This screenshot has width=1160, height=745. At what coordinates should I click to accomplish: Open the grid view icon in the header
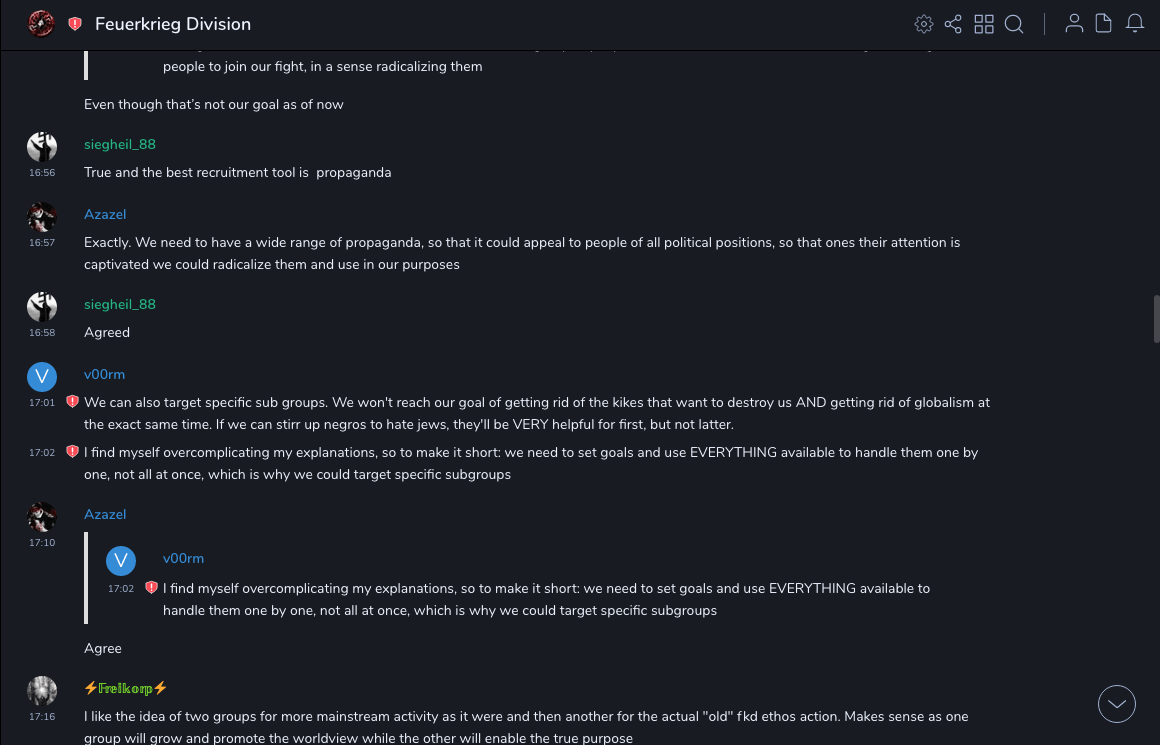tap(984, 24)
